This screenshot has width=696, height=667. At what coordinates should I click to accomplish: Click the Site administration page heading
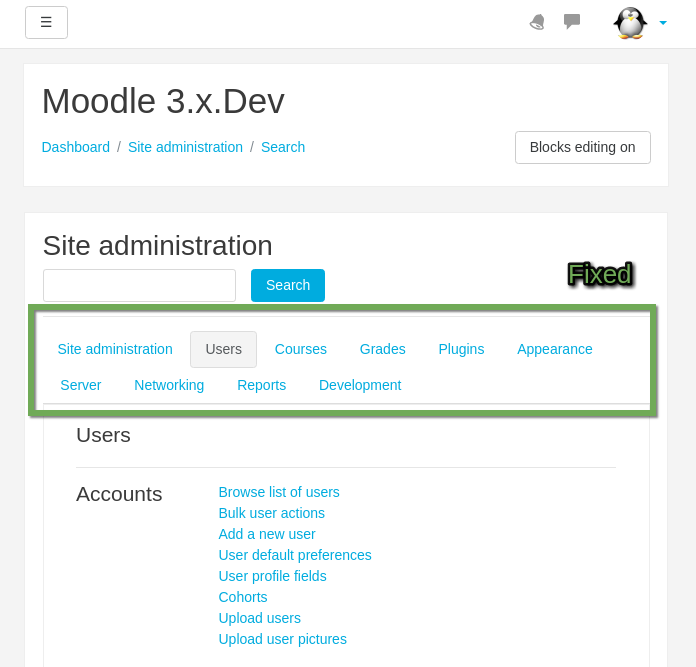157,245
